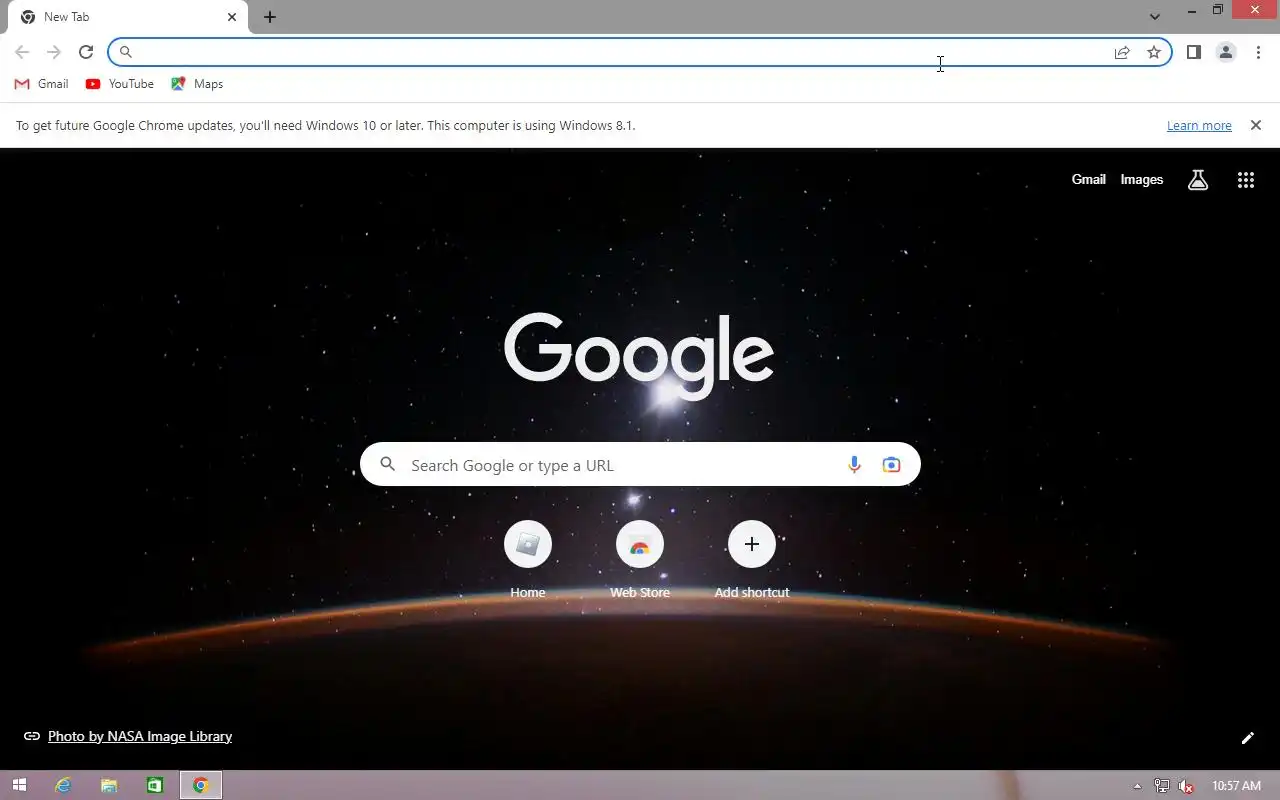1280x800 pixels.
Task: Start voice search with microphone icon
Action: pos(854,465)
